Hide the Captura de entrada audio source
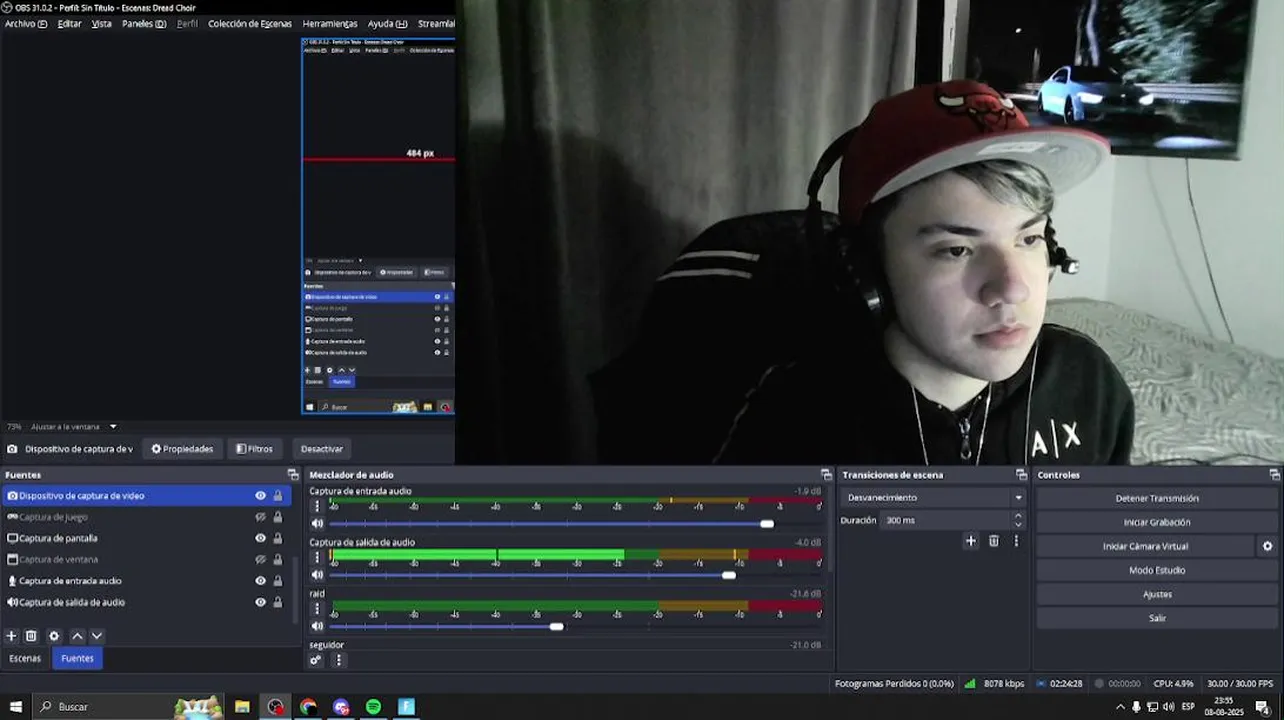The image size is (1284, 720). (260, 581)
